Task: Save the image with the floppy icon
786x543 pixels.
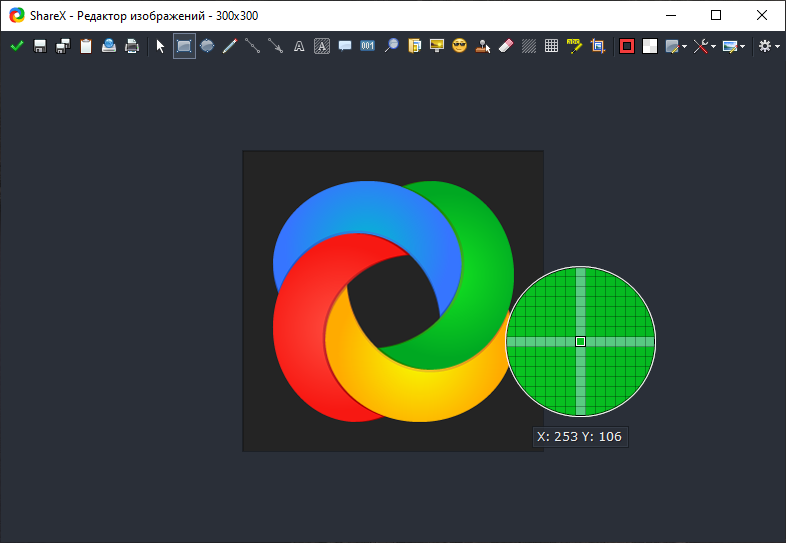Action: [40, 46]
